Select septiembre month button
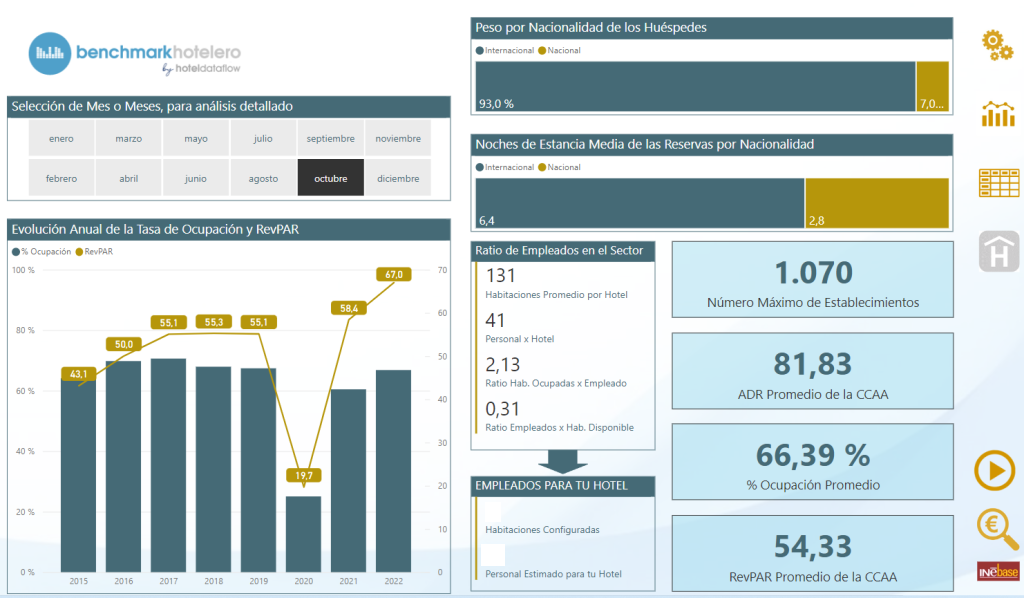This screenshot has width=1024, height=598. (330, 138)
